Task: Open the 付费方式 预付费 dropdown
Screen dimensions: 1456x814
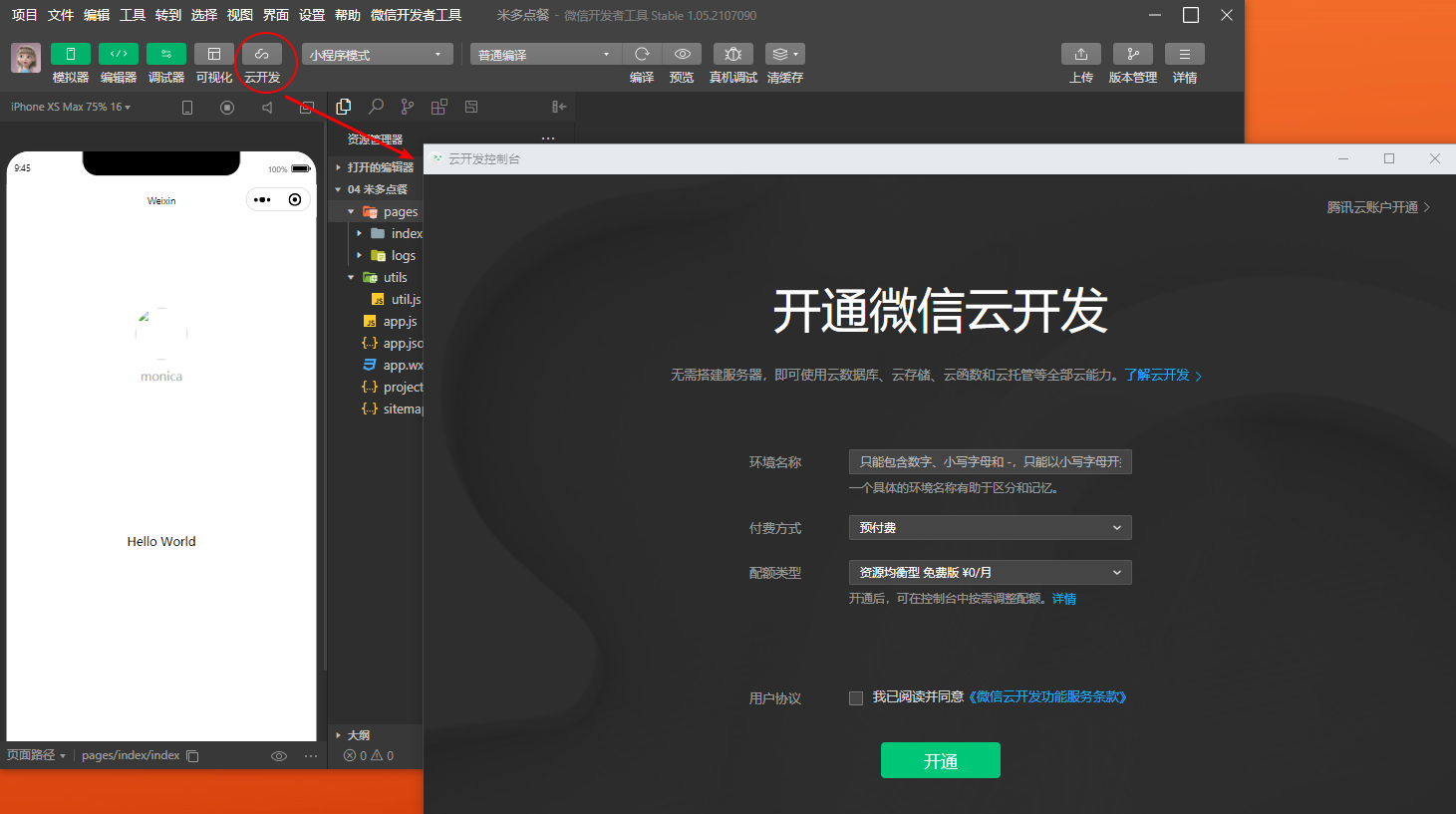Action: tap(990, 528)
